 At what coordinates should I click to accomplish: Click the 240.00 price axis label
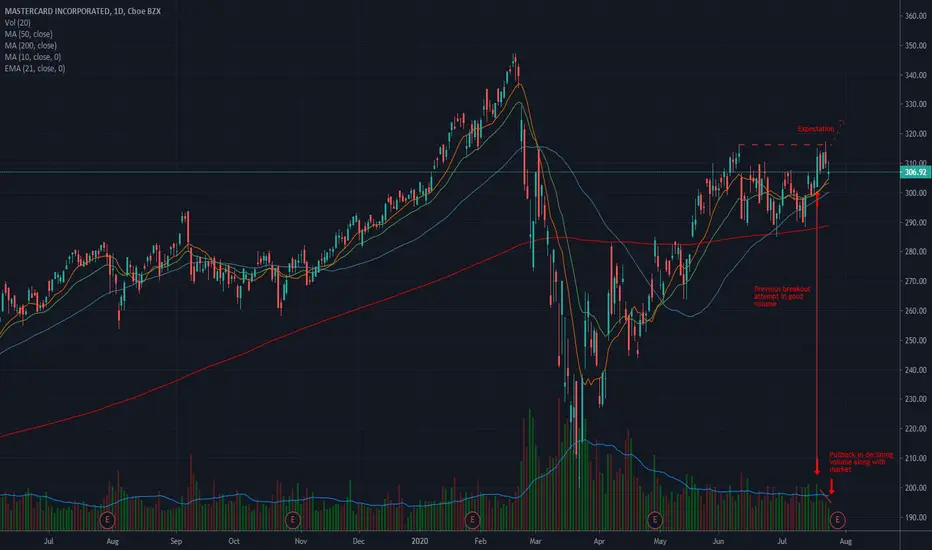(915, 369)
